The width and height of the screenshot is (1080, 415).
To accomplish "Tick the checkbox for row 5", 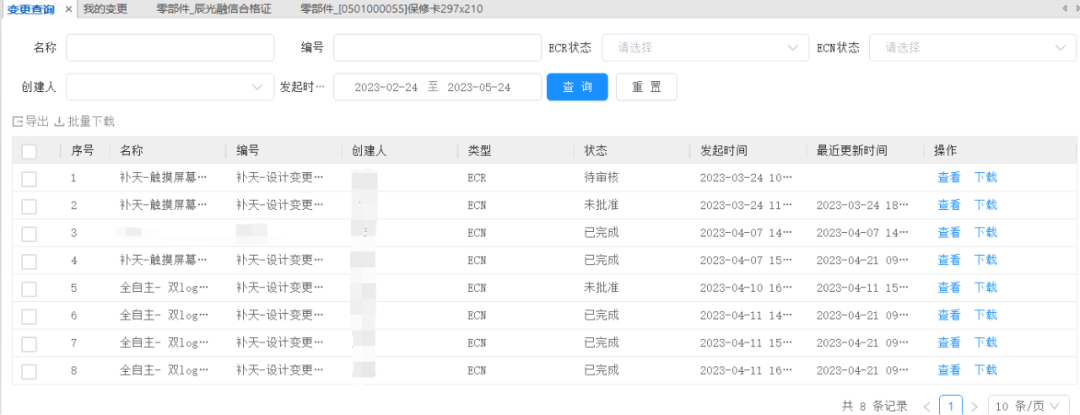I will tap(29, 288).
